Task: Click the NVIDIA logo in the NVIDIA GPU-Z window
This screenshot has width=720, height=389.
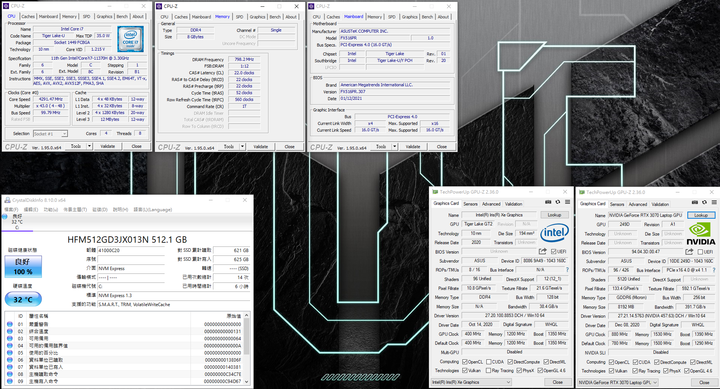Action: (701, 234)
